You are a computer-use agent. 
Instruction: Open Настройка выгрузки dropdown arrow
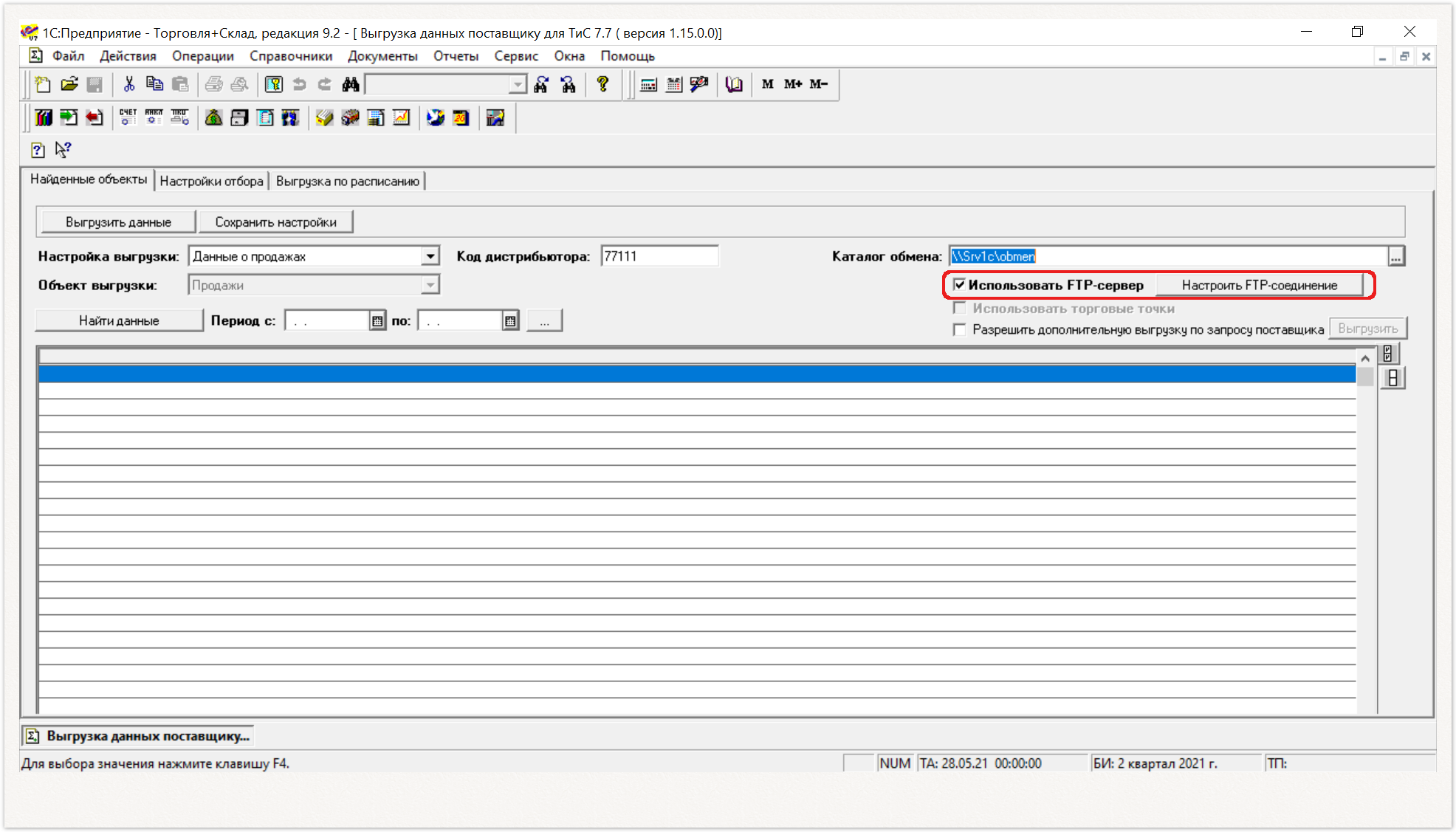430,256
